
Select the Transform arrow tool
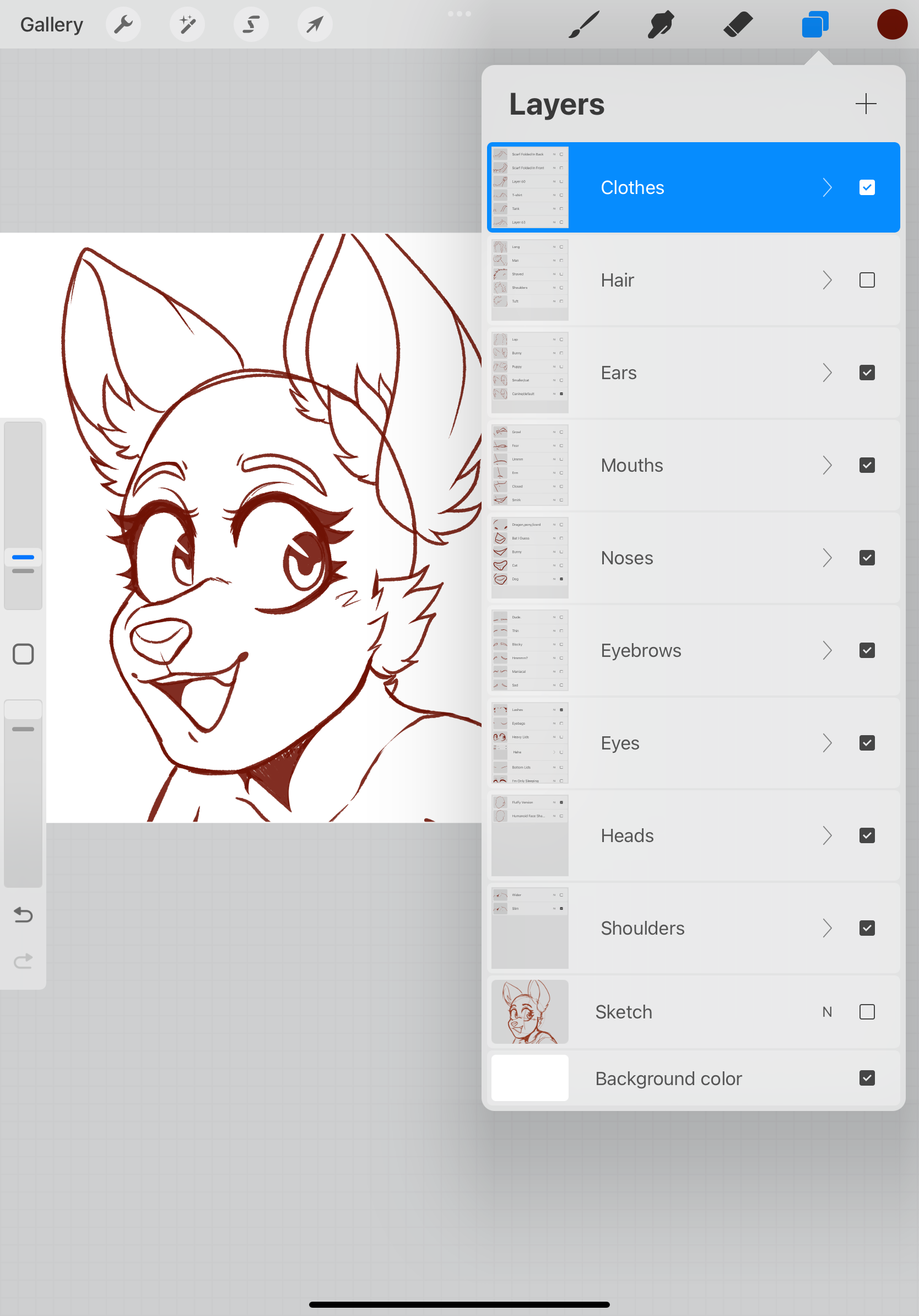tap(315, 24)
